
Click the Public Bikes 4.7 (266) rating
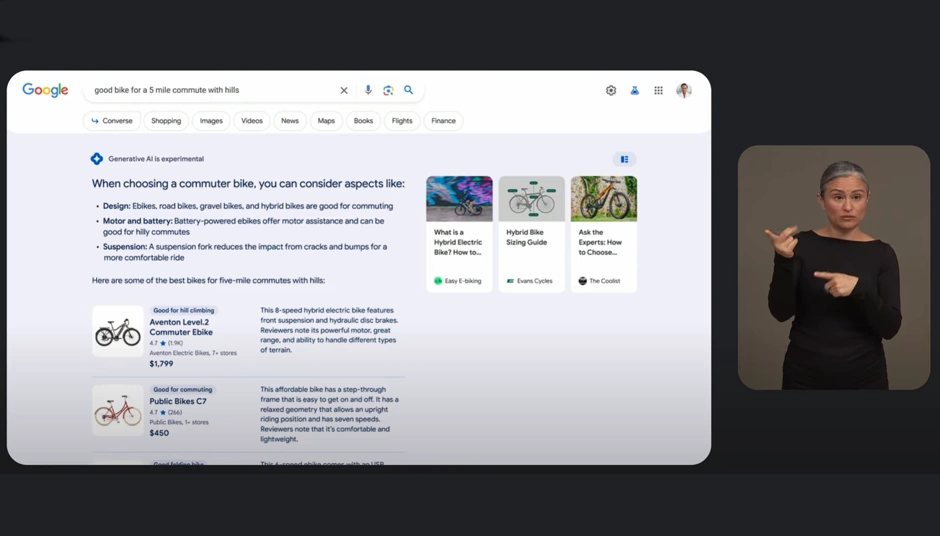[x=165, y=412]
